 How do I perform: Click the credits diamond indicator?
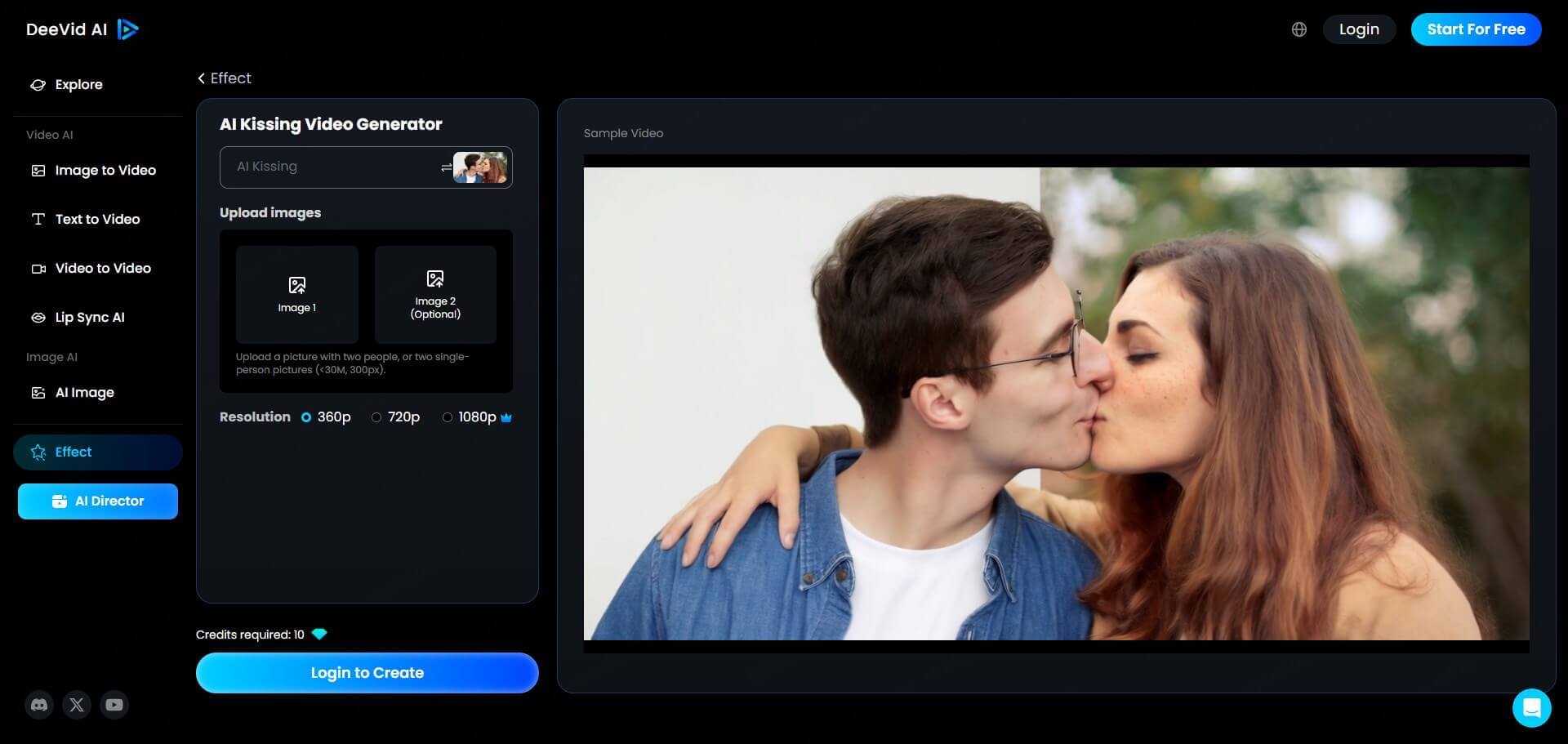point(319,634)
